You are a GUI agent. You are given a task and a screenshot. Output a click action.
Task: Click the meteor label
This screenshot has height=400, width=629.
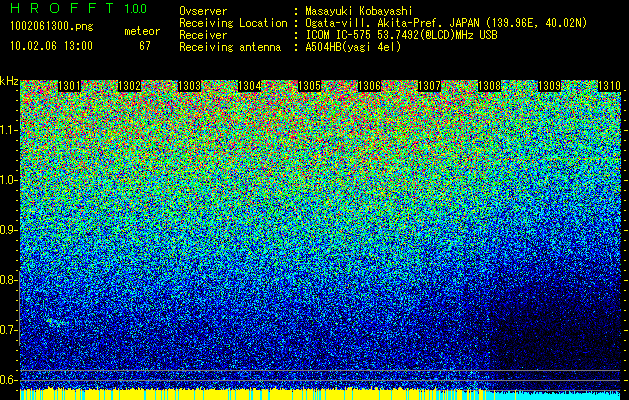[142, 31]
